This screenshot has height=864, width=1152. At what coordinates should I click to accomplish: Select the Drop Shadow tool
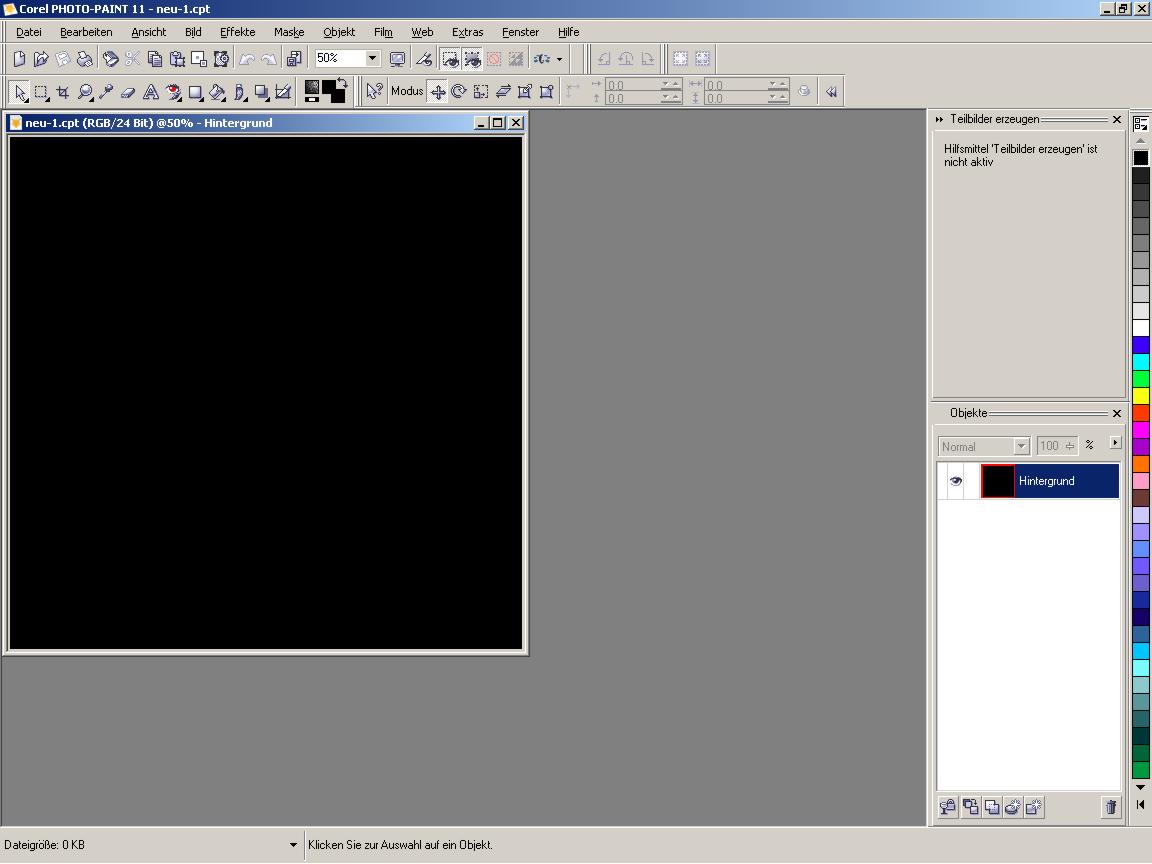[262, 92]
